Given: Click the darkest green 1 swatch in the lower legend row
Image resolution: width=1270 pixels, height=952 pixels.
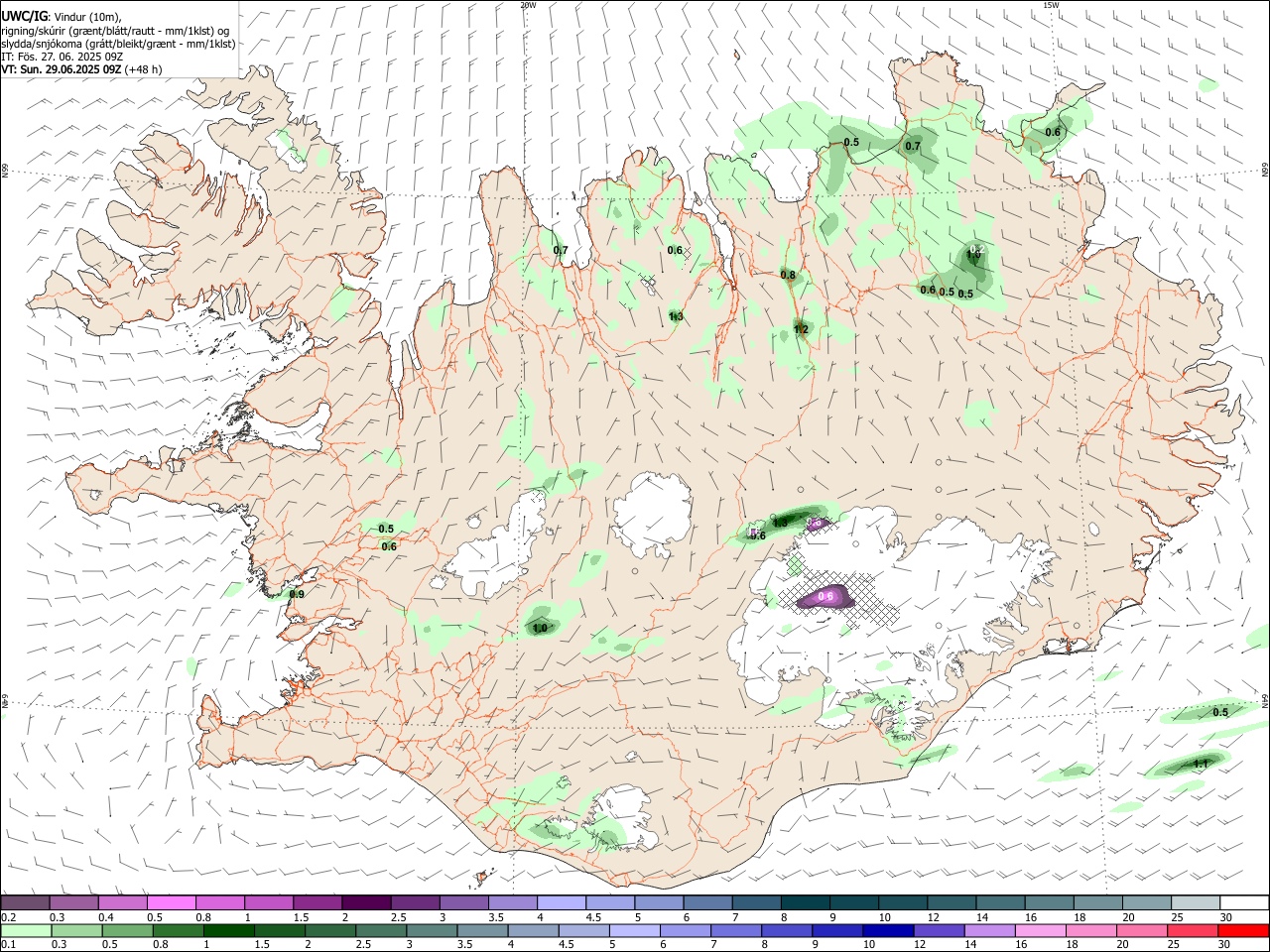Looking at the screenshot, I should coord(228,930).
